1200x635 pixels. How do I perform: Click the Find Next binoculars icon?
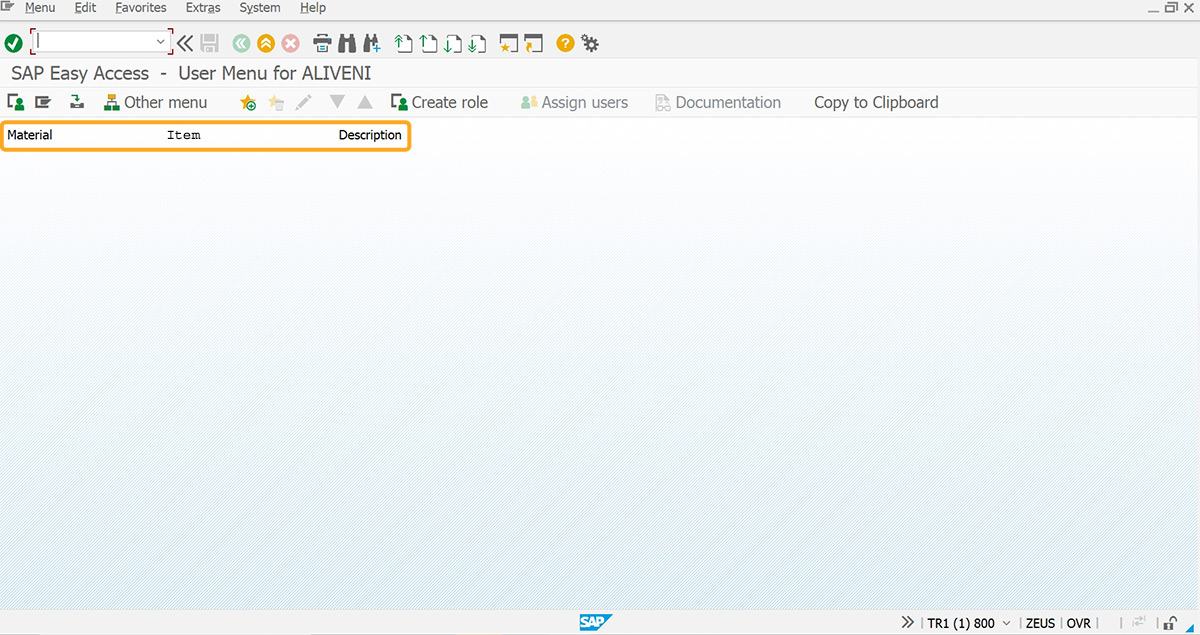[x=372, y=43]
